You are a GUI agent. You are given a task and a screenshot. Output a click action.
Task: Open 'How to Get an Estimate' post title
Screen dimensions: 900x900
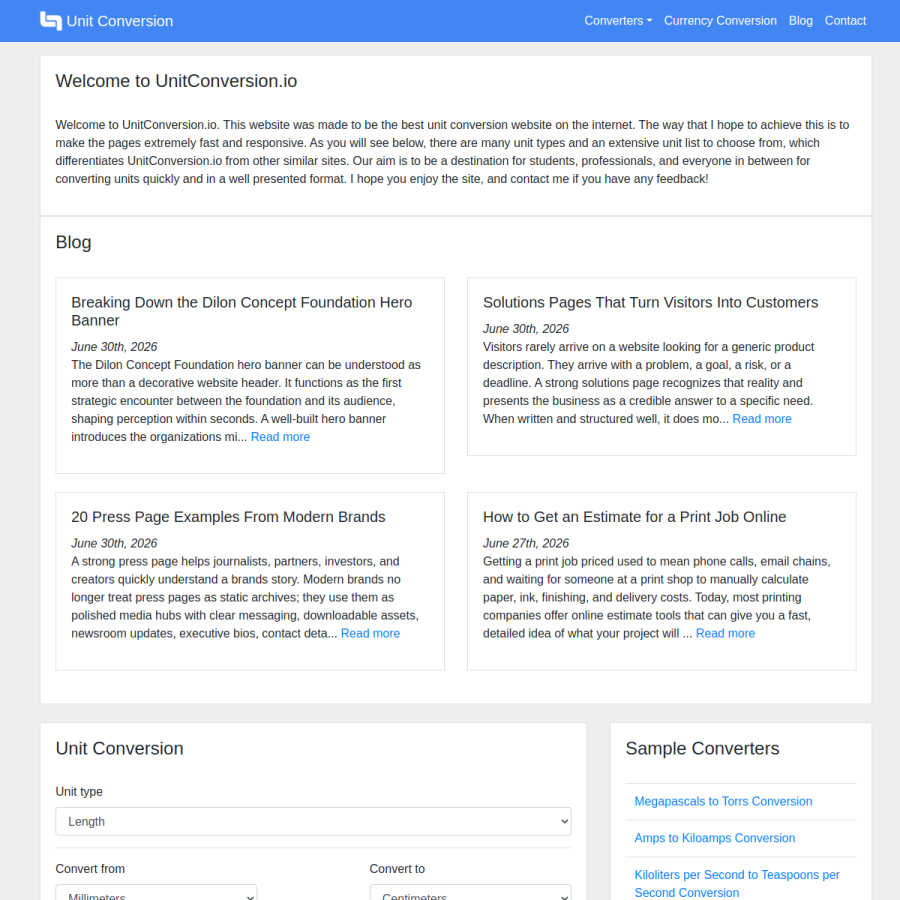[x=634, y=517]
